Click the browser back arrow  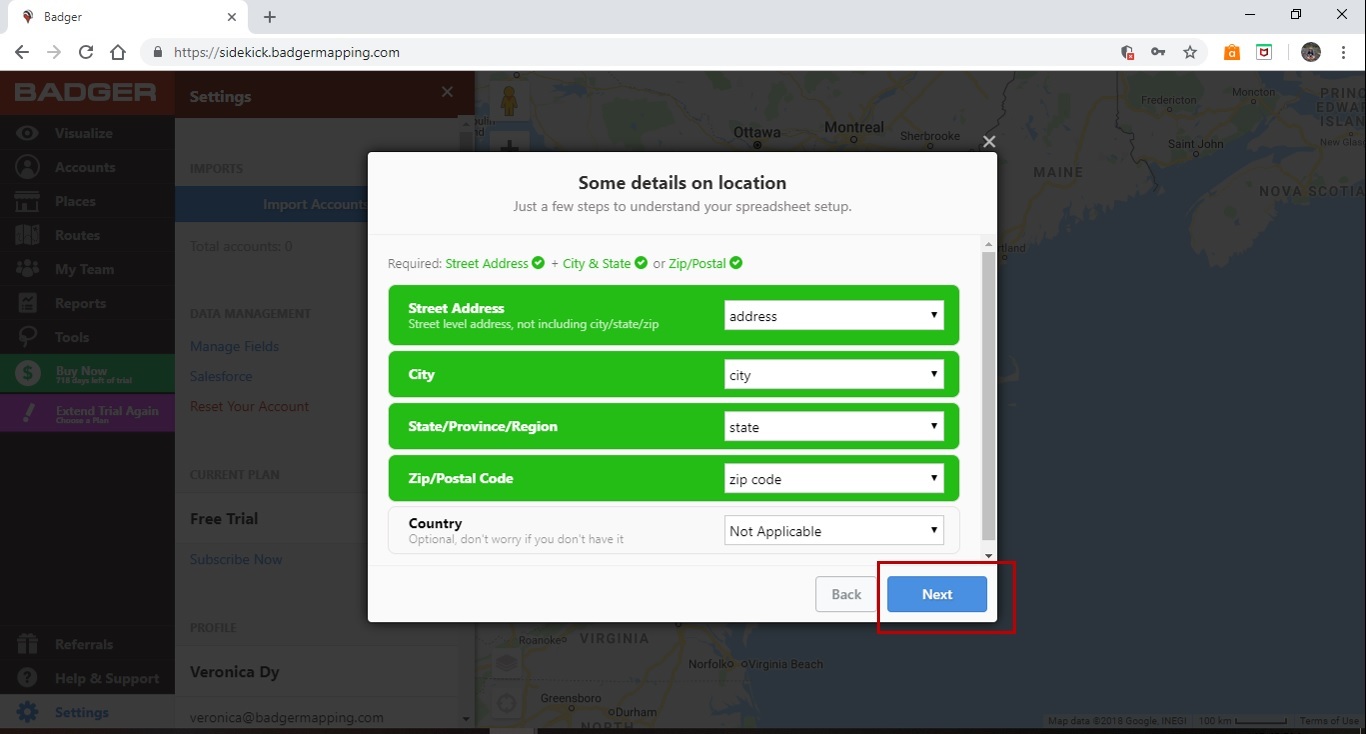coord(22,52)
